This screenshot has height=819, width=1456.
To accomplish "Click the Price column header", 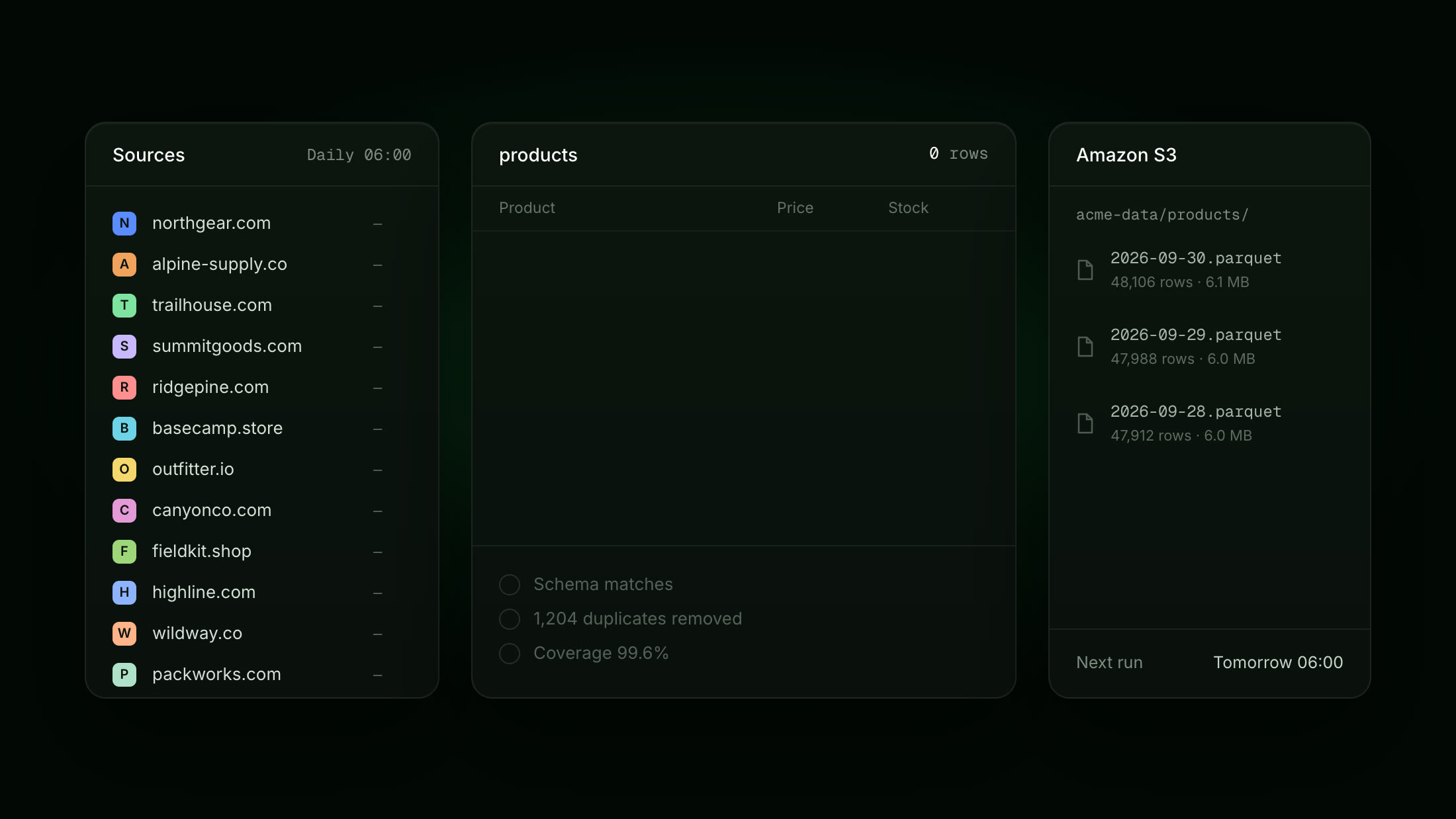I will pos(795,208).
